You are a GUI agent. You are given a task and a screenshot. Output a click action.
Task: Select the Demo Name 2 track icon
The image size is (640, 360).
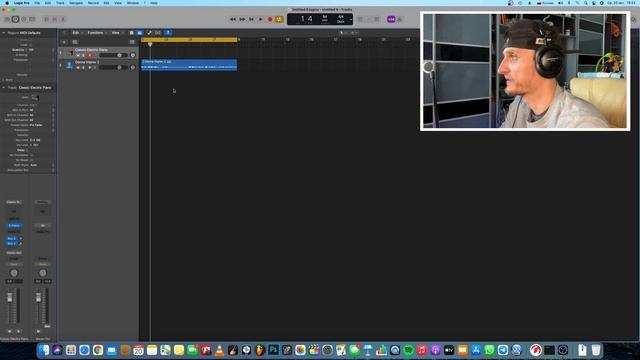click(70, 65)
